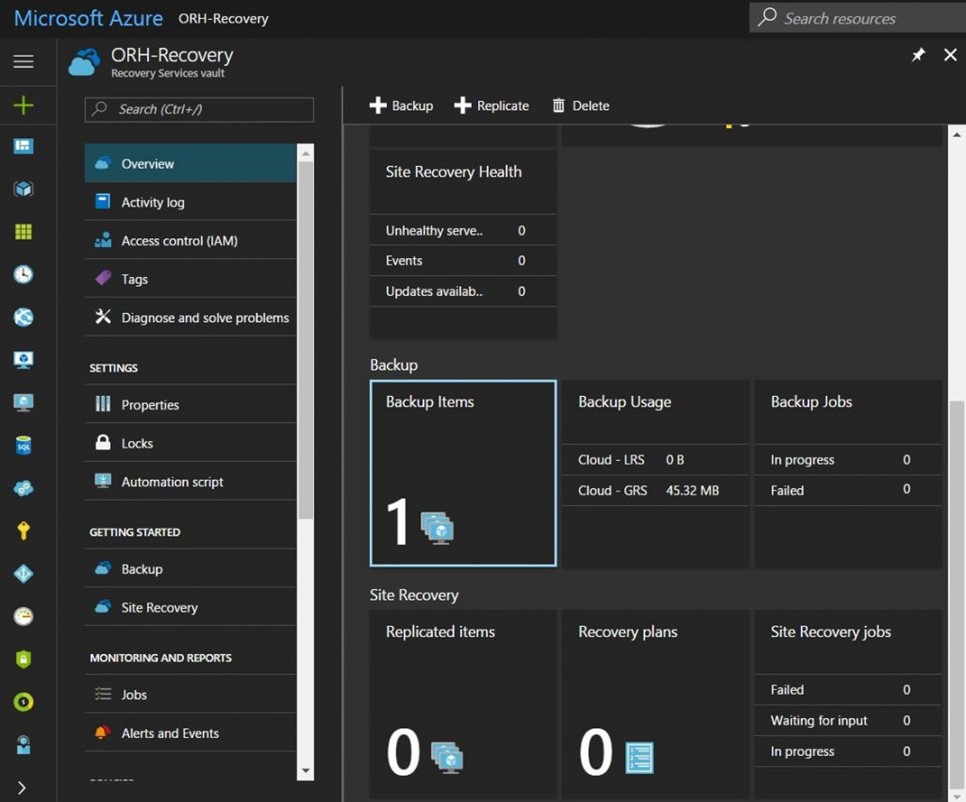Click the menu scrollbar up arrow
Image resolution: width=966 pixels, height=802 pixels.
[305, 152]
